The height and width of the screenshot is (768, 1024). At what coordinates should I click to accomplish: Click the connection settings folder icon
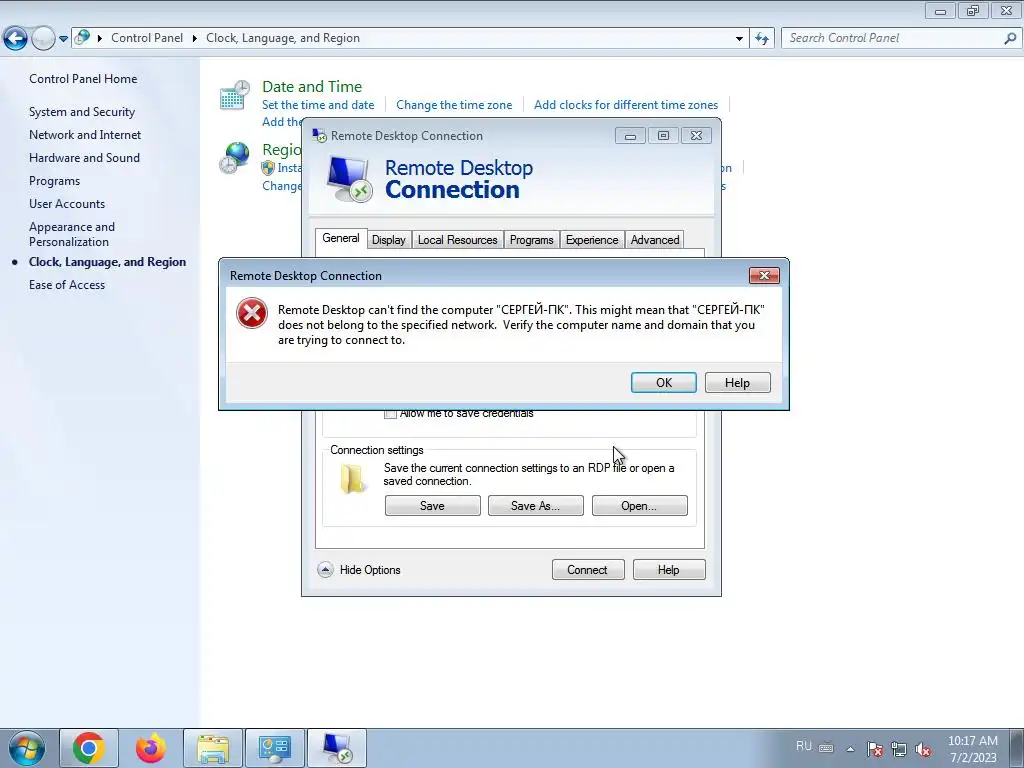[x=353, y=479]
